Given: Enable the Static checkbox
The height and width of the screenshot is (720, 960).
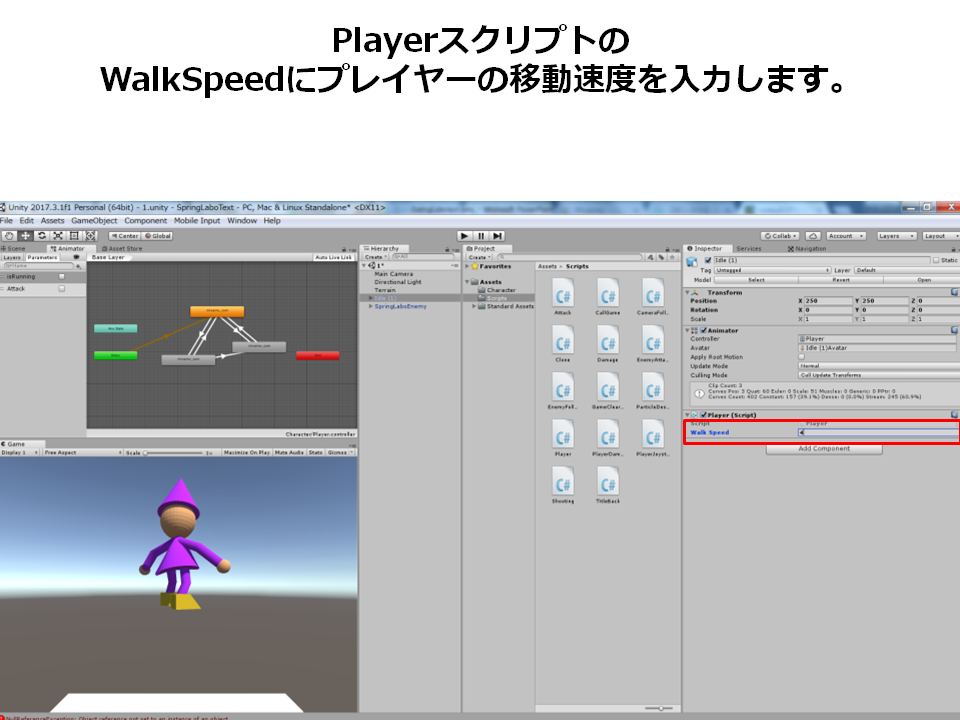Looking at the screenshot, I should click(936, 260).
